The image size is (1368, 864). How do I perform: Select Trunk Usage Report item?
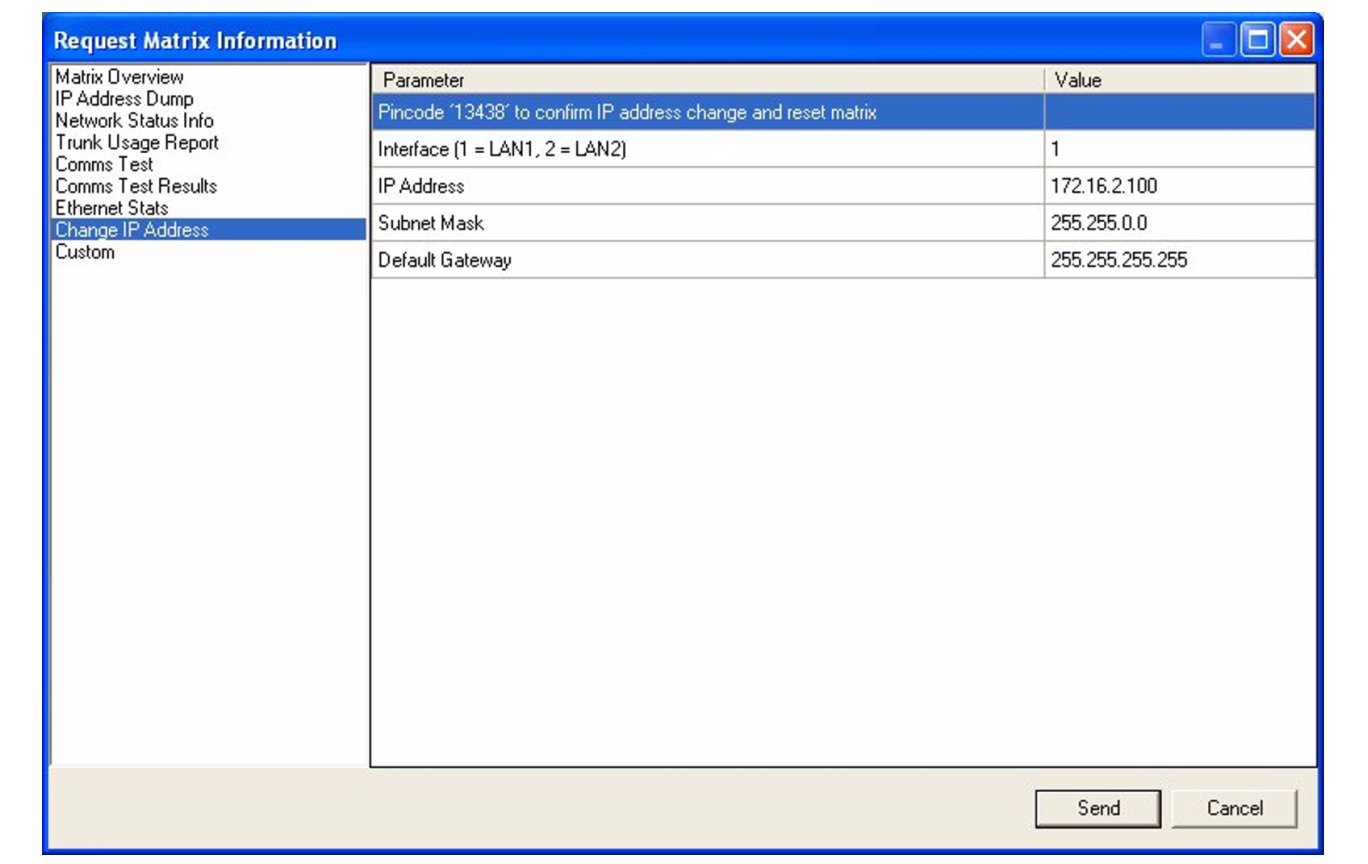(137, 143)
